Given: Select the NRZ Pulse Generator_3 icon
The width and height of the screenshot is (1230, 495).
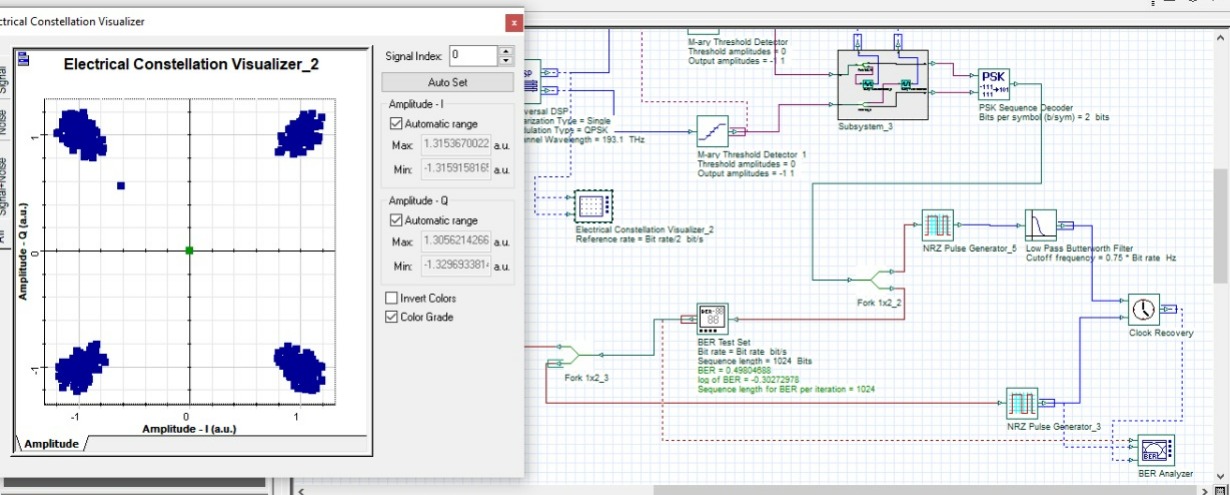Looking at the screenshot, I should point(1022,404).
